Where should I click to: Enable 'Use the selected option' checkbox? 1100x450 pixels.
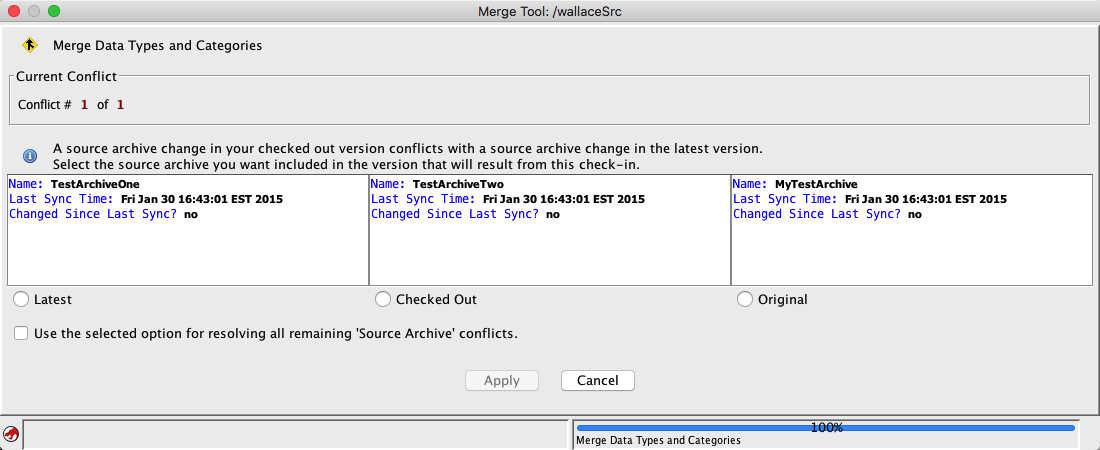21,333
